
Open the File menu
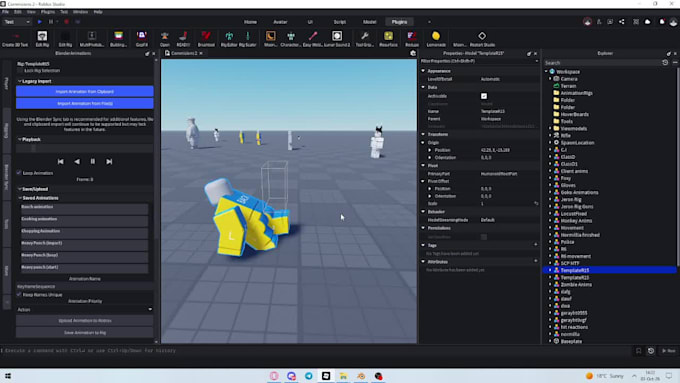tap(5, 12)
